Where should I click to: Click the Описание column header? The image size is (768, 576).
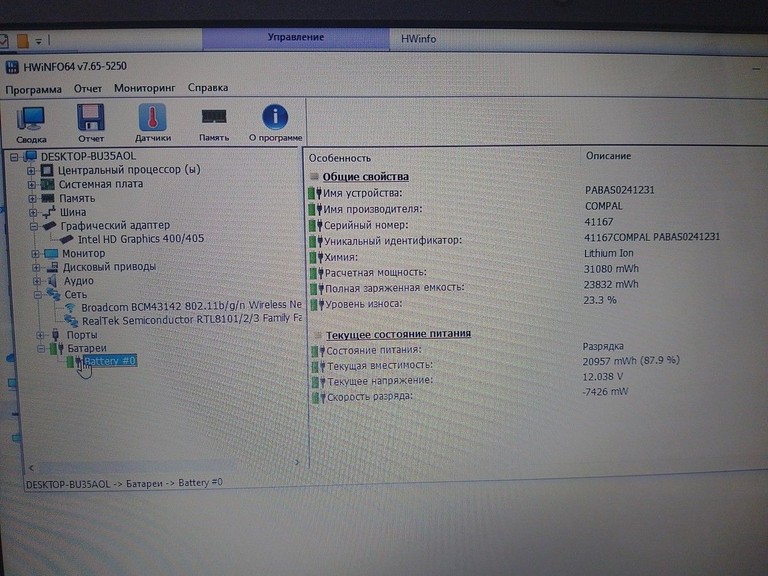coord(608,156)
